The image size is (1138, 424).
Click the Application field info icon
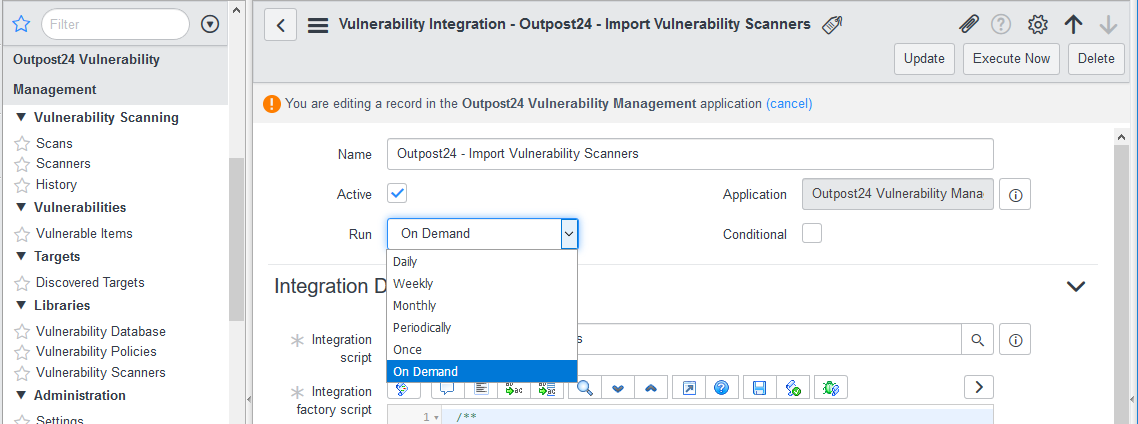click(1015, 195)
